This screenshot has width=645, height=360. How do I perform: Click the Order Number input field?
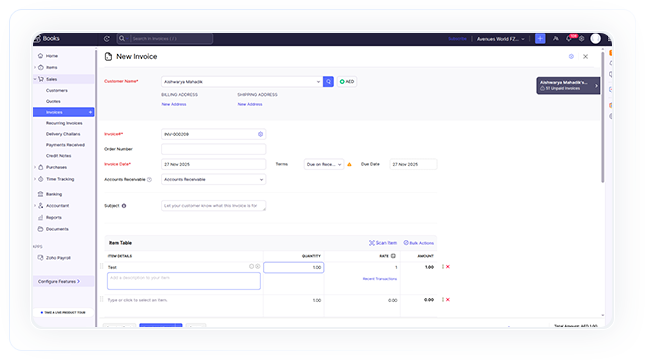click(x=213, y=149)
